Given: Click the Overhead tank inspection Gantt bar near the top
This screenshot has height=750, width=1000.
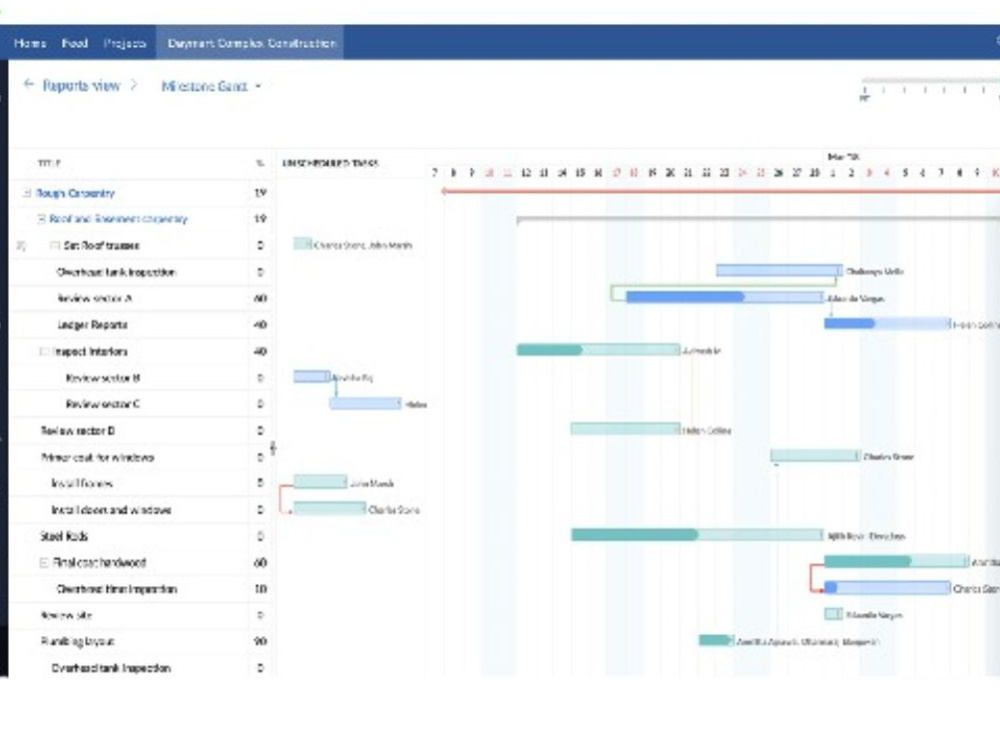Looking at the screenshot, I should click(x=779, y=270).
